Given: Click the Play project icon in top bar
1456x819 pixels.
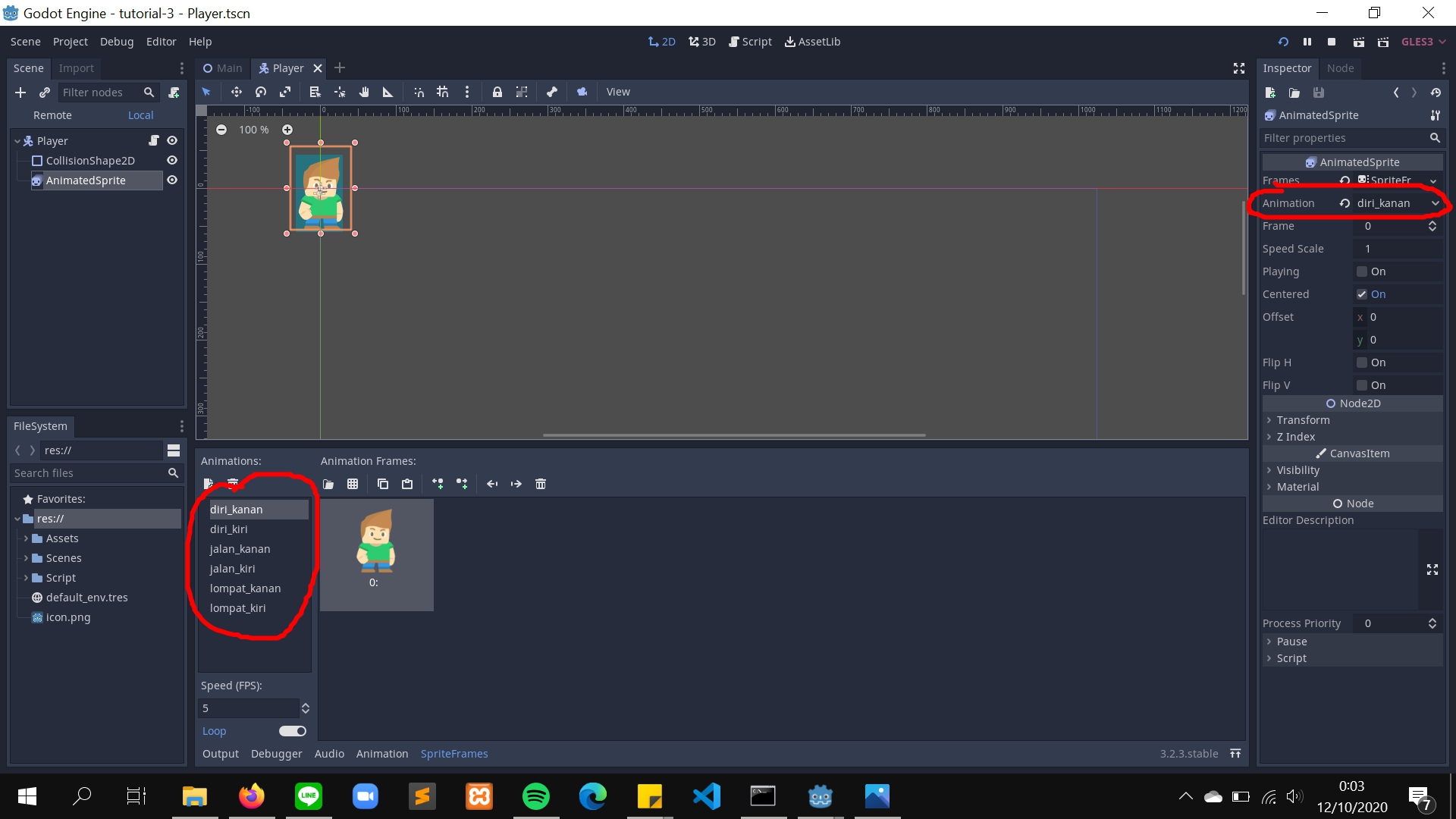Looking at the screenshot, I should pyautogui.click(x=1283, y=42).
